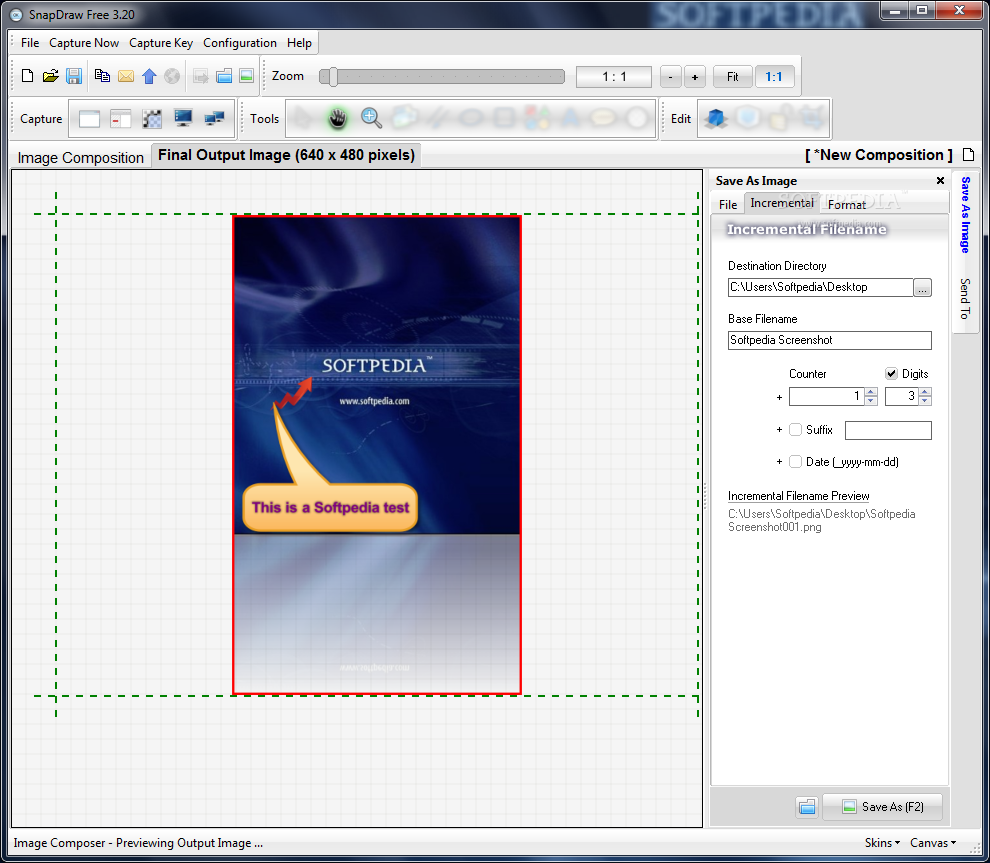Select the Save As Image side tab
This screenshot has height=863, width=990.
tap(965, 215)
